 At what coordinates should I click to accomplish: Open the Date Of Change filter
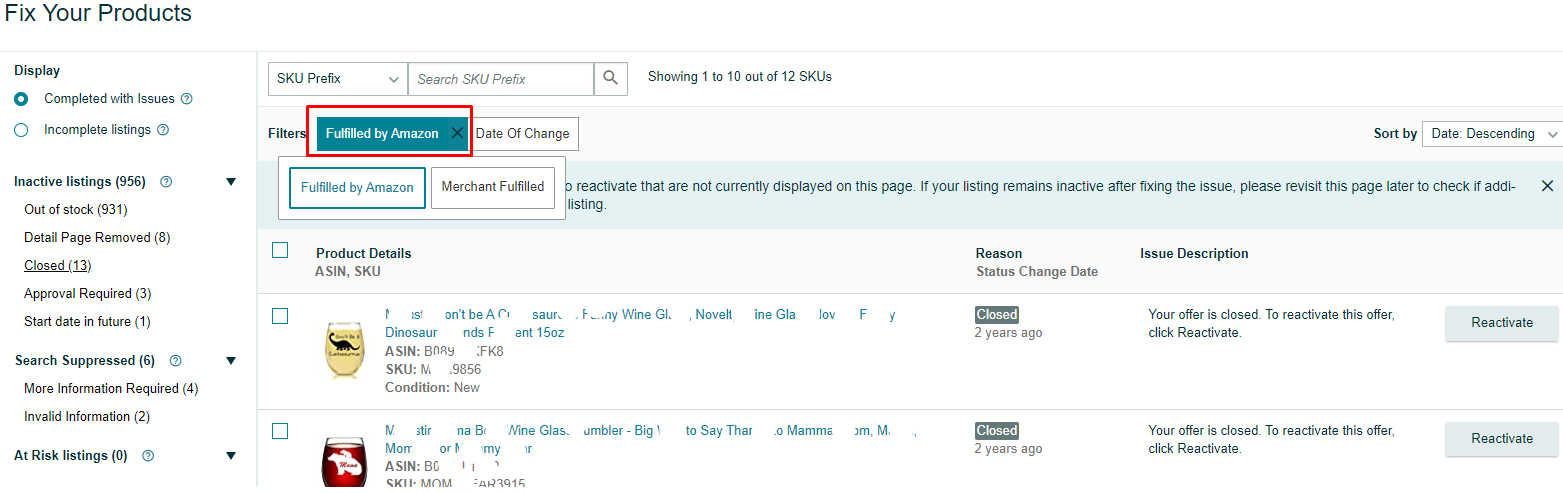point(523,133)
